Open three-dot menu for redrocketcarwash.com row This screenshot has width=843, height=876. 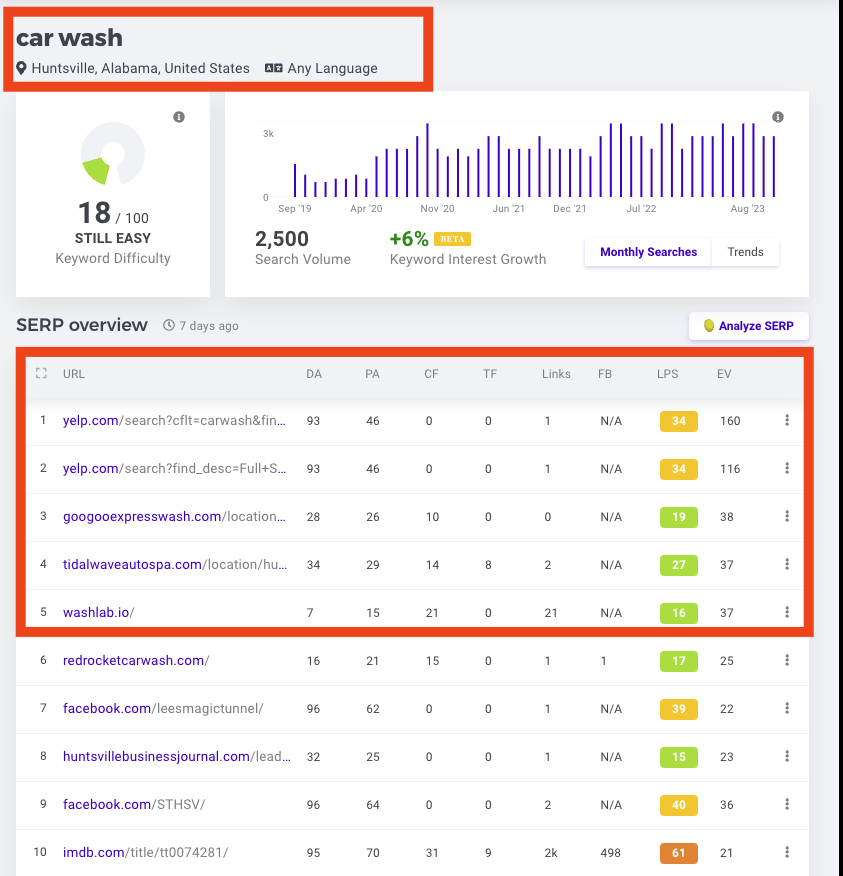(x=787, y=660)
